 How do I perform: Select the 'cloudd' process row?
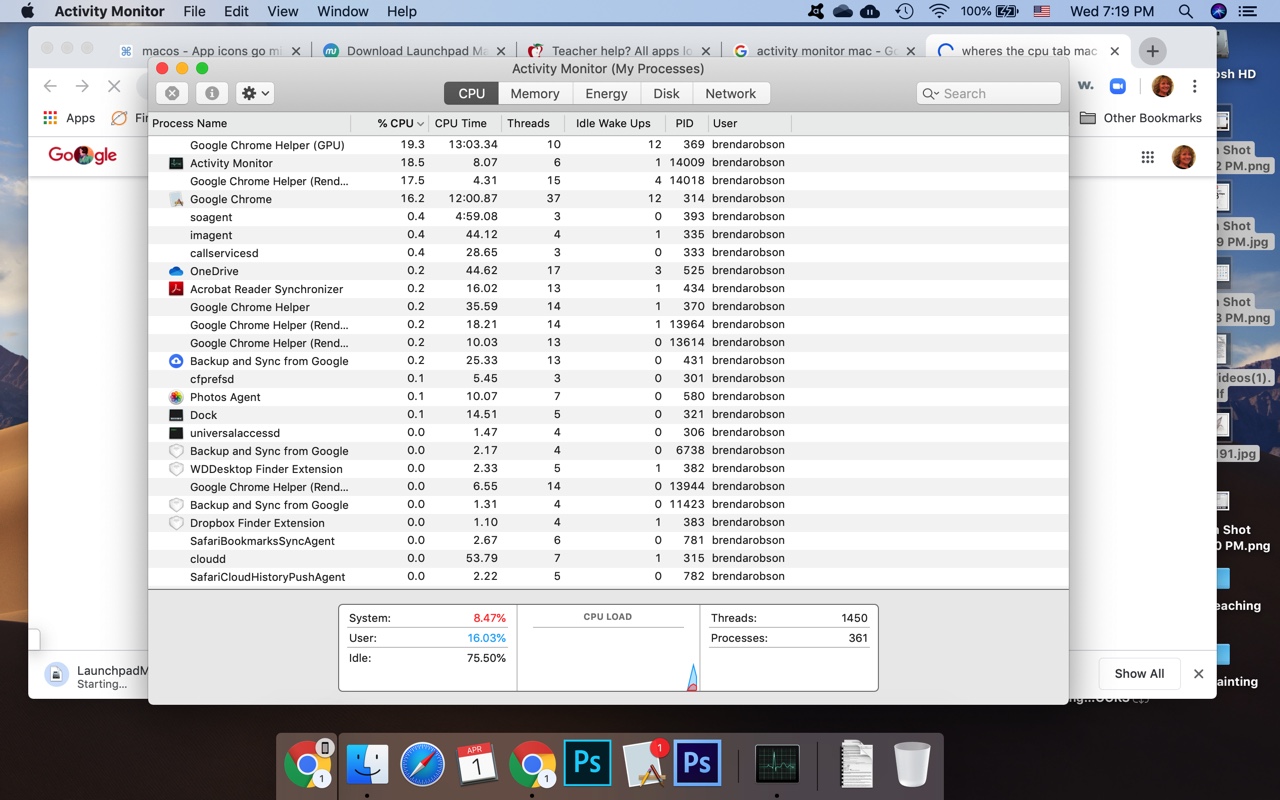click(x=608, y=559)
